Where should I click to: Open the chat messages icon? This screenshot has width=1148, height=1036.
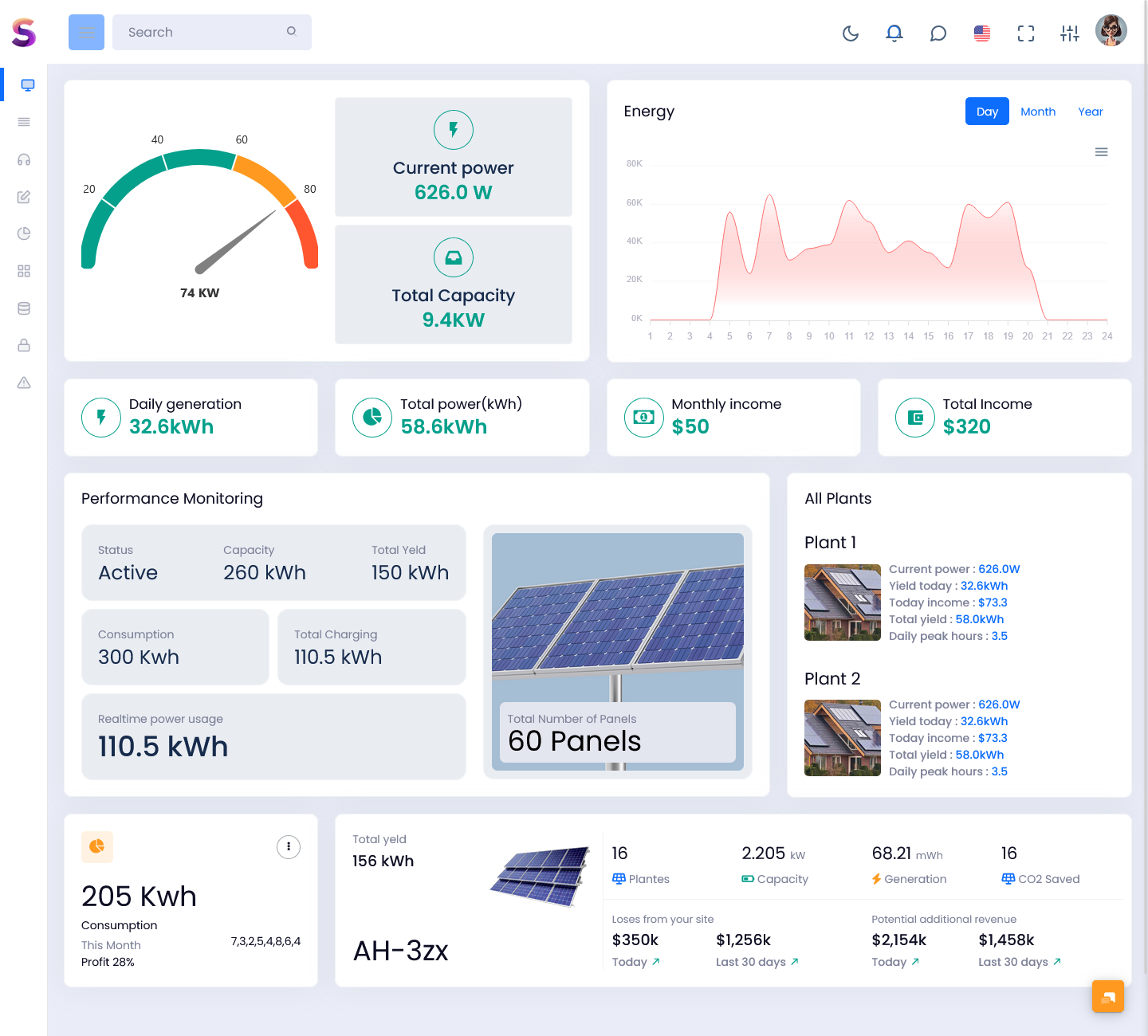(x=938, y=33)
